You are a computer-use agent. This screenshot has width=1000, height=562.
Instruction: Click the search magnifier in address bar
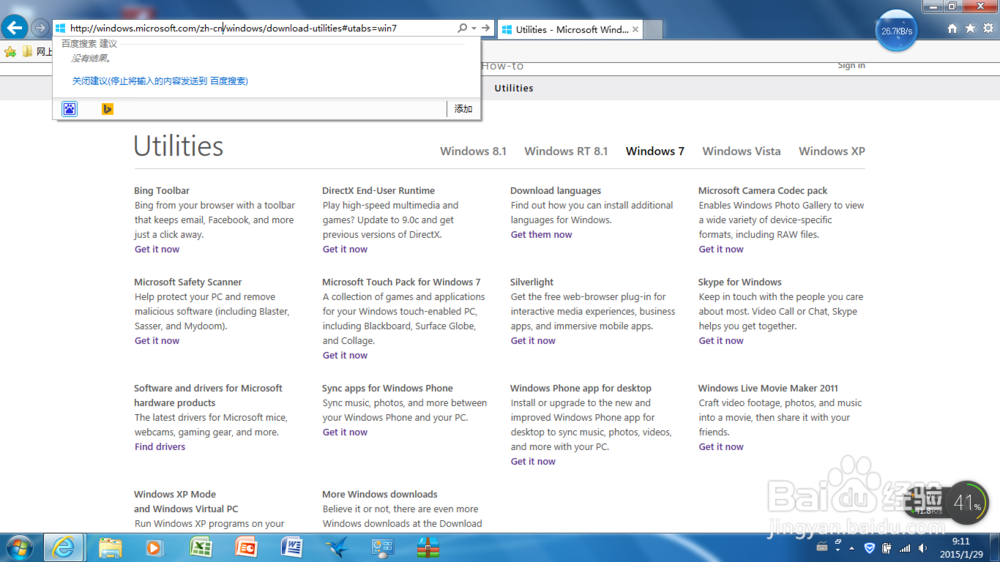[x=462, y=28]
